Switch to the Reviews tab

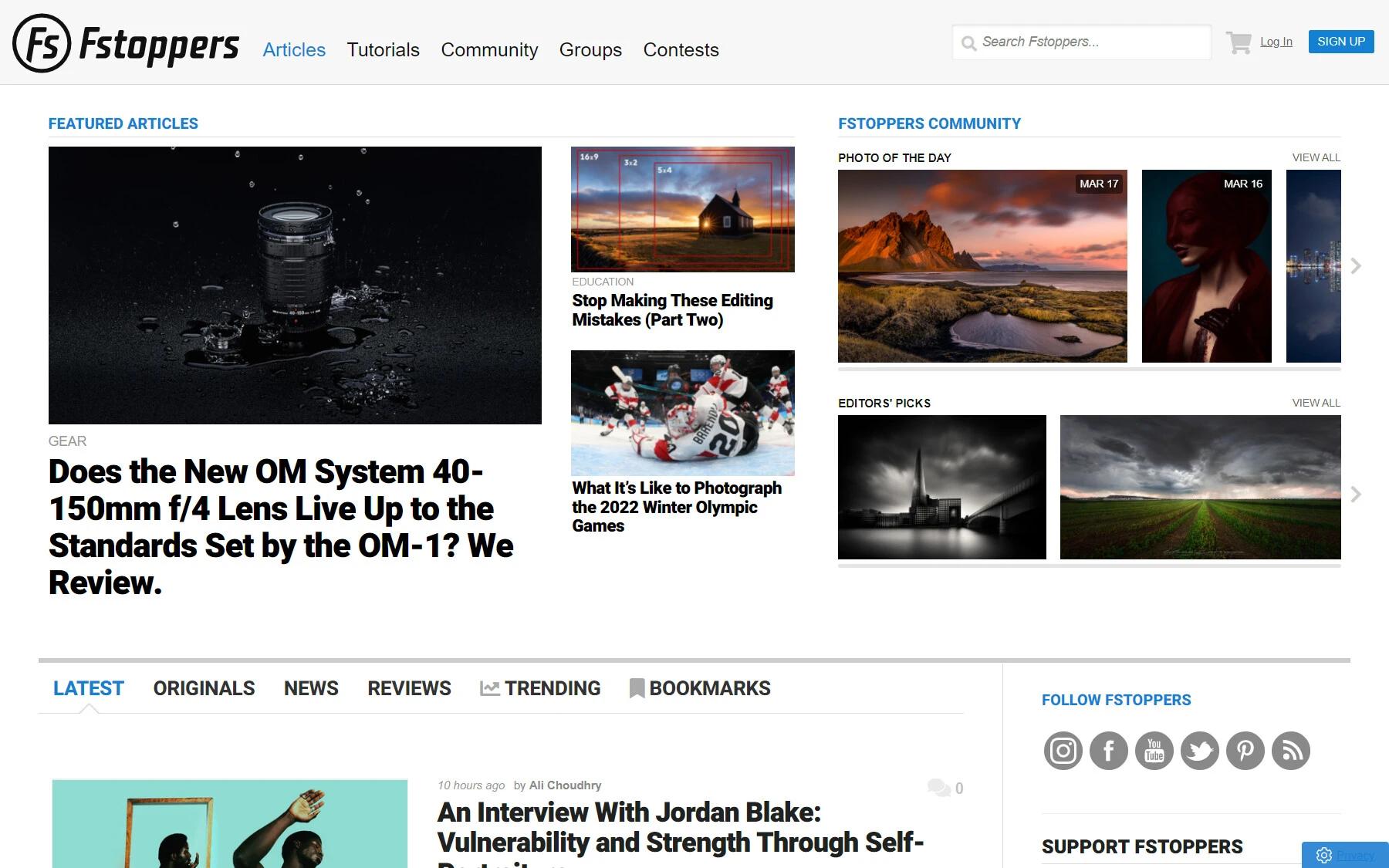(409, 688)
